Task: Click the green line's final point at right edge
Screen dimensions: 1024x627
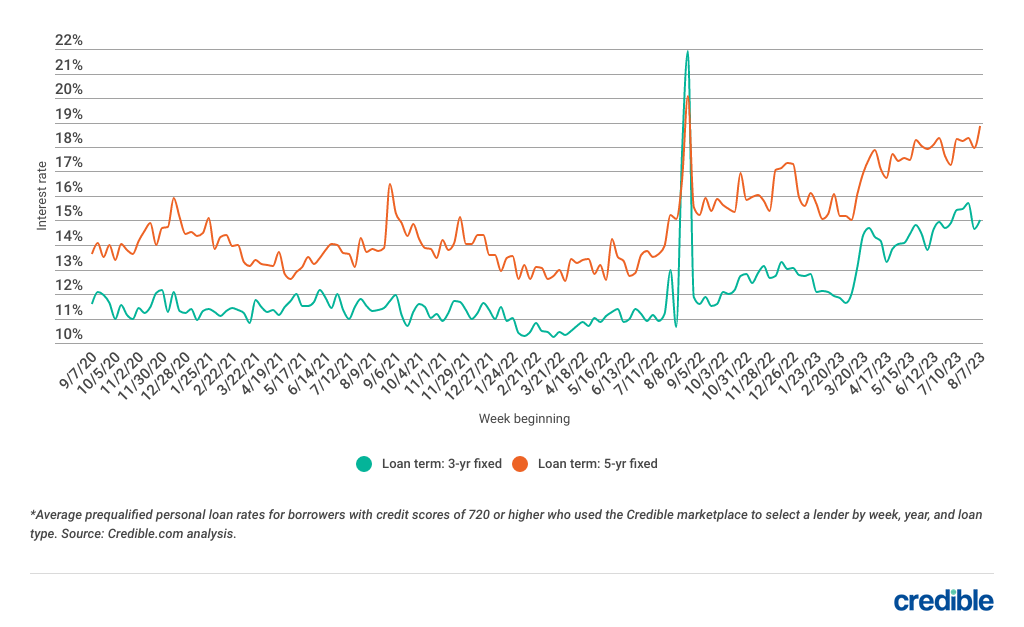Action: coord(981,221)
